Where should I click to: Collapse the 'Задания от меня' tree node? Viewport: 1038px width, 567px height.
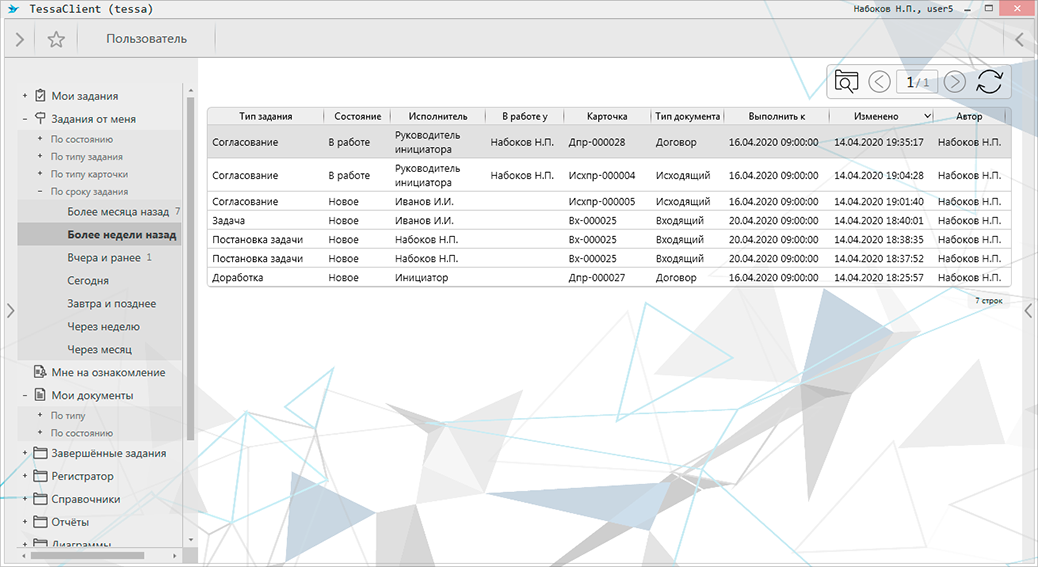tap(24, 119)
